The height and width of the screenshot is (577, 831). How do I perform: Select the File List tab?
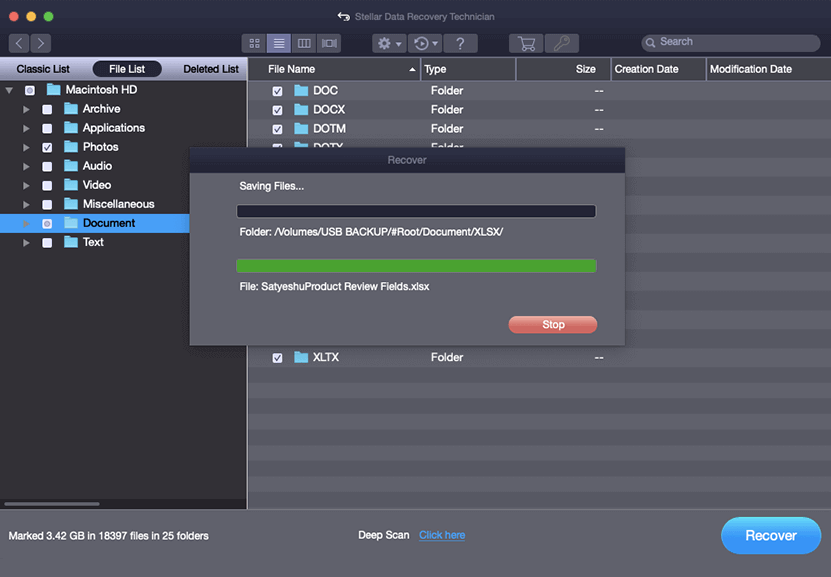(127, 69)
